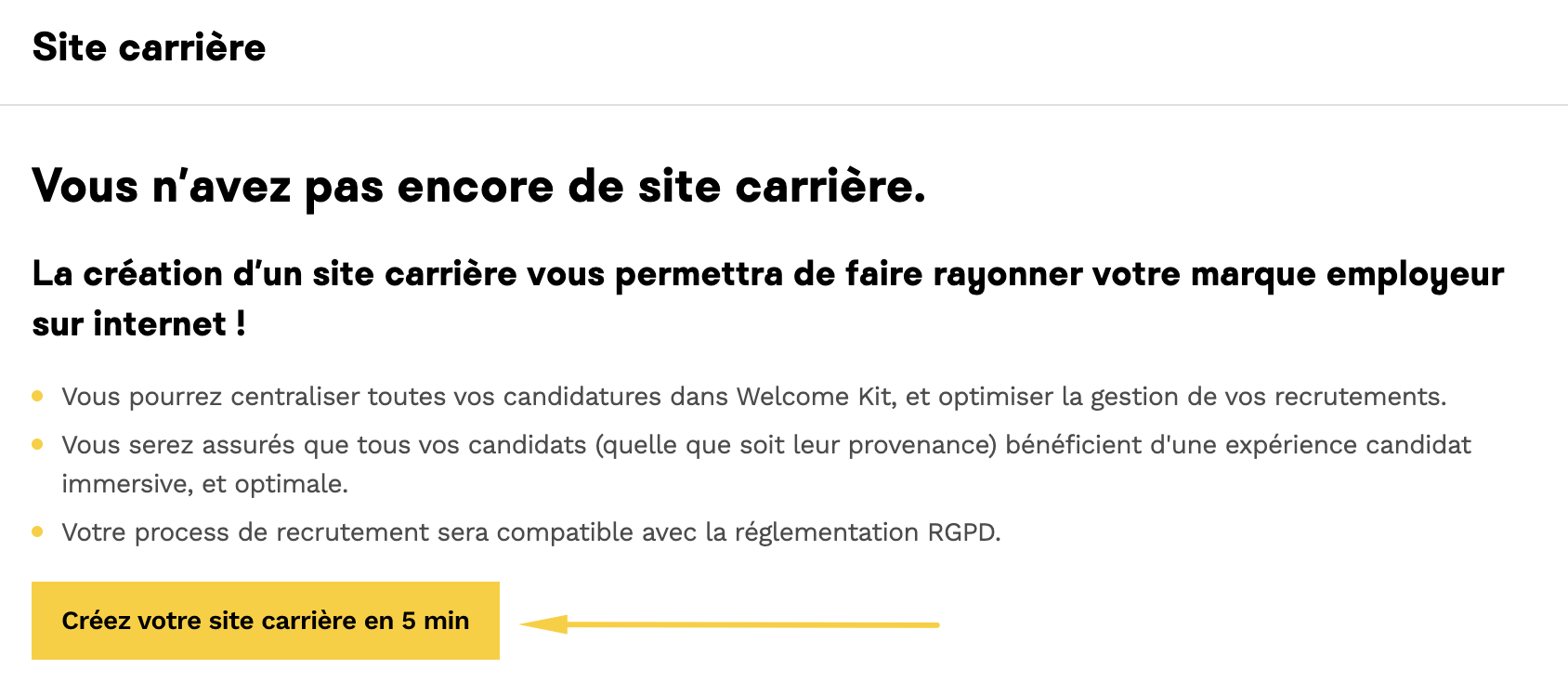Click the "Vous n'avez pas encore de site carrière." heading
This screenshot has height=695, width=1568.
point(478,186)
